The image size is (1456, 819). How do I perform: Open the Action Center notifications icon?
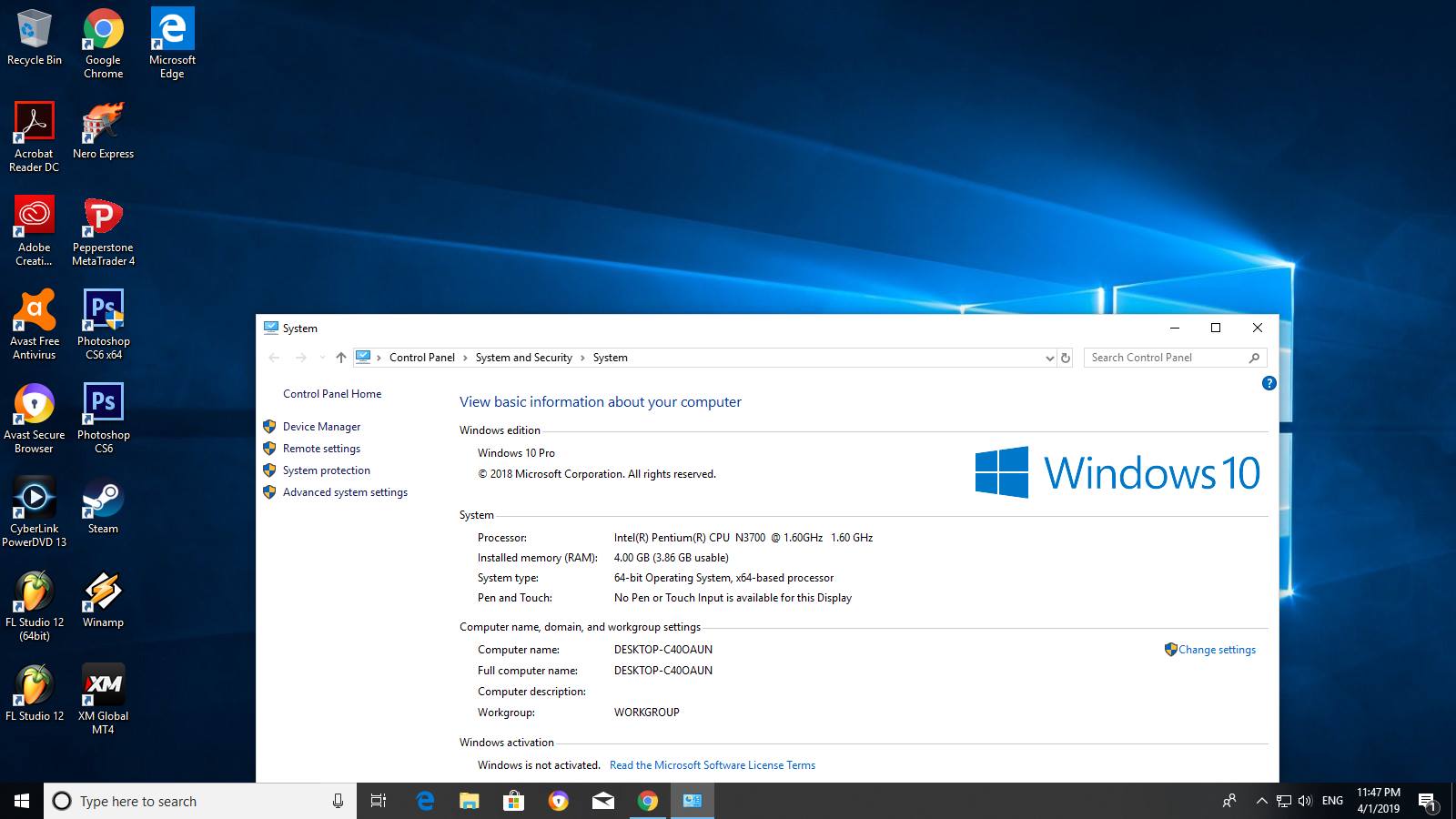click(1428, 802)
